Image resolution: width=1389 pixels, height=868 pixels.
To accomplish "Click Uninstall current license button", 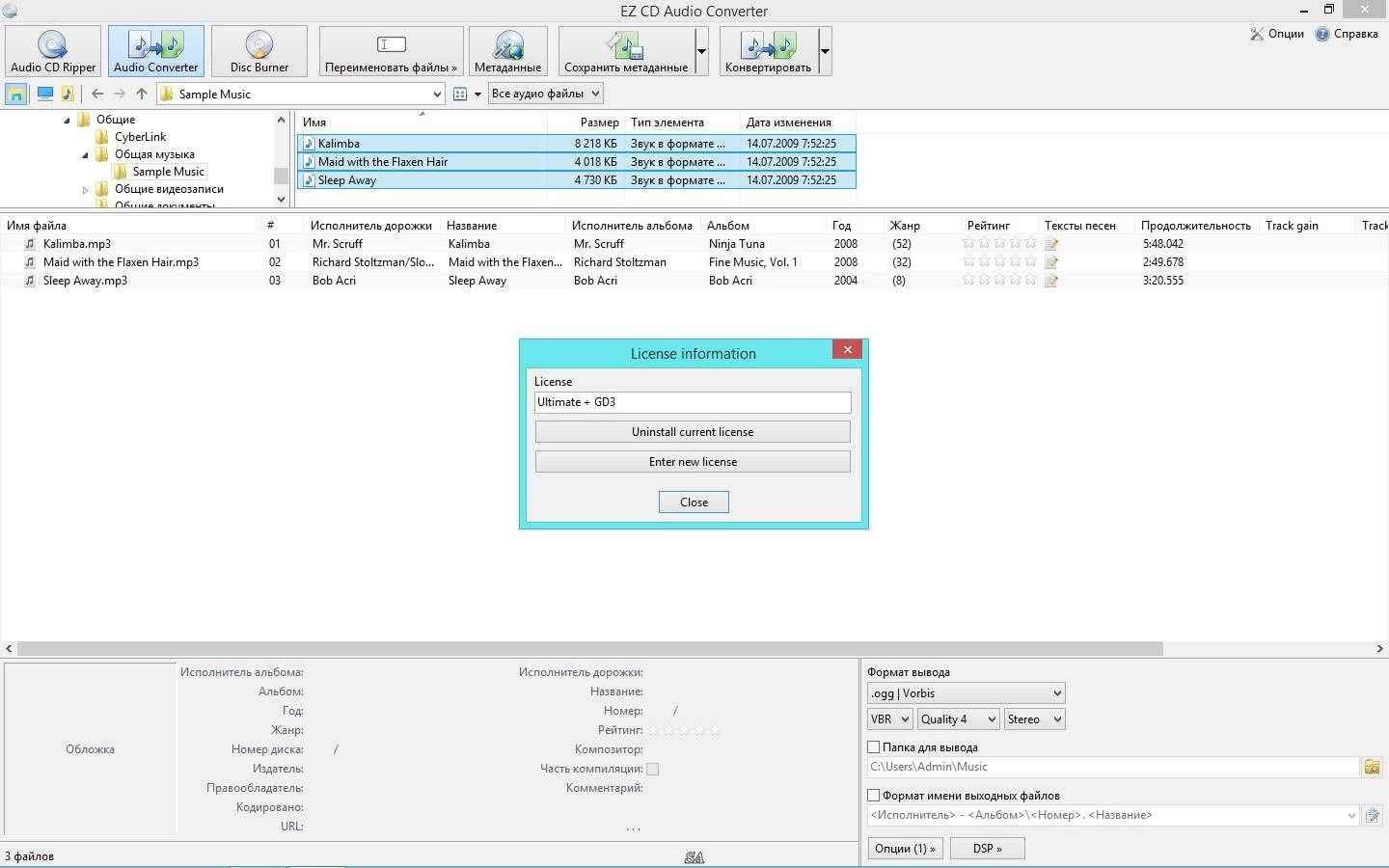I will [693, 432].
